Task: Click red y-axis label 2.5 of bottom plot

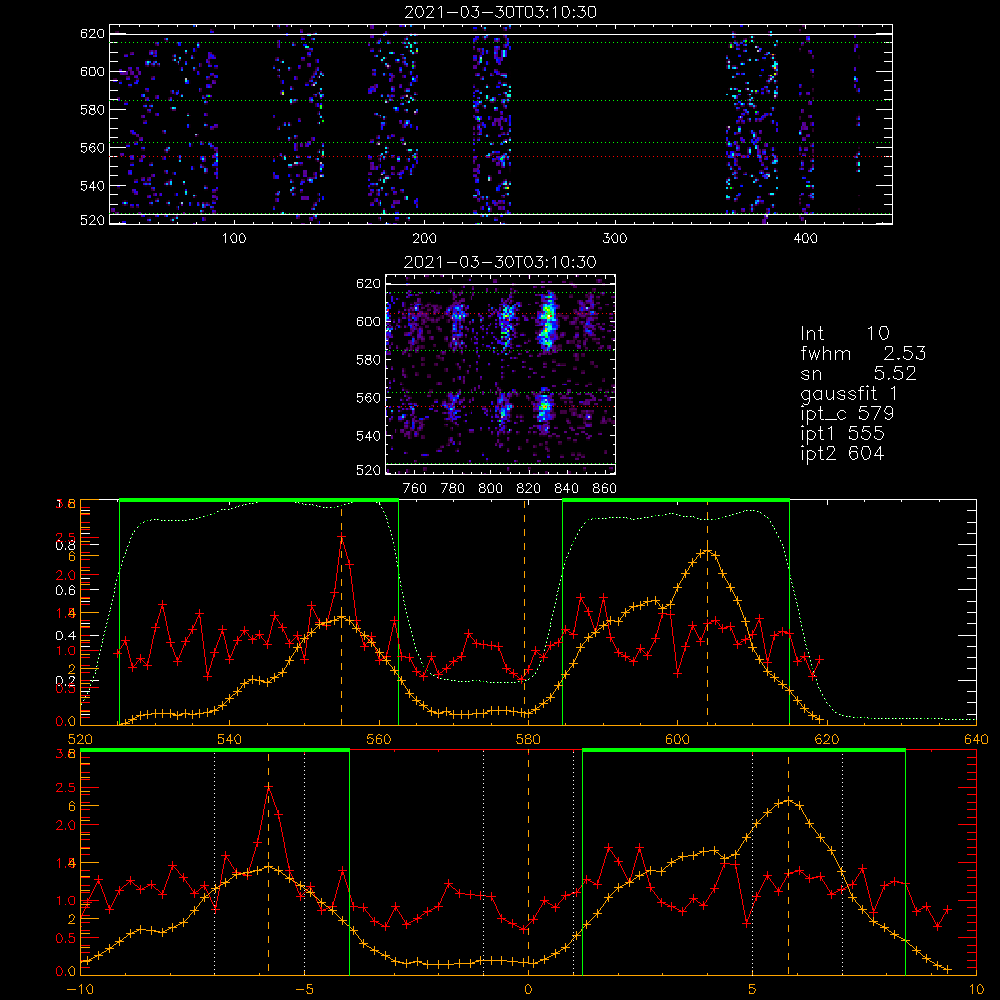Action: [x=66, y=788]
